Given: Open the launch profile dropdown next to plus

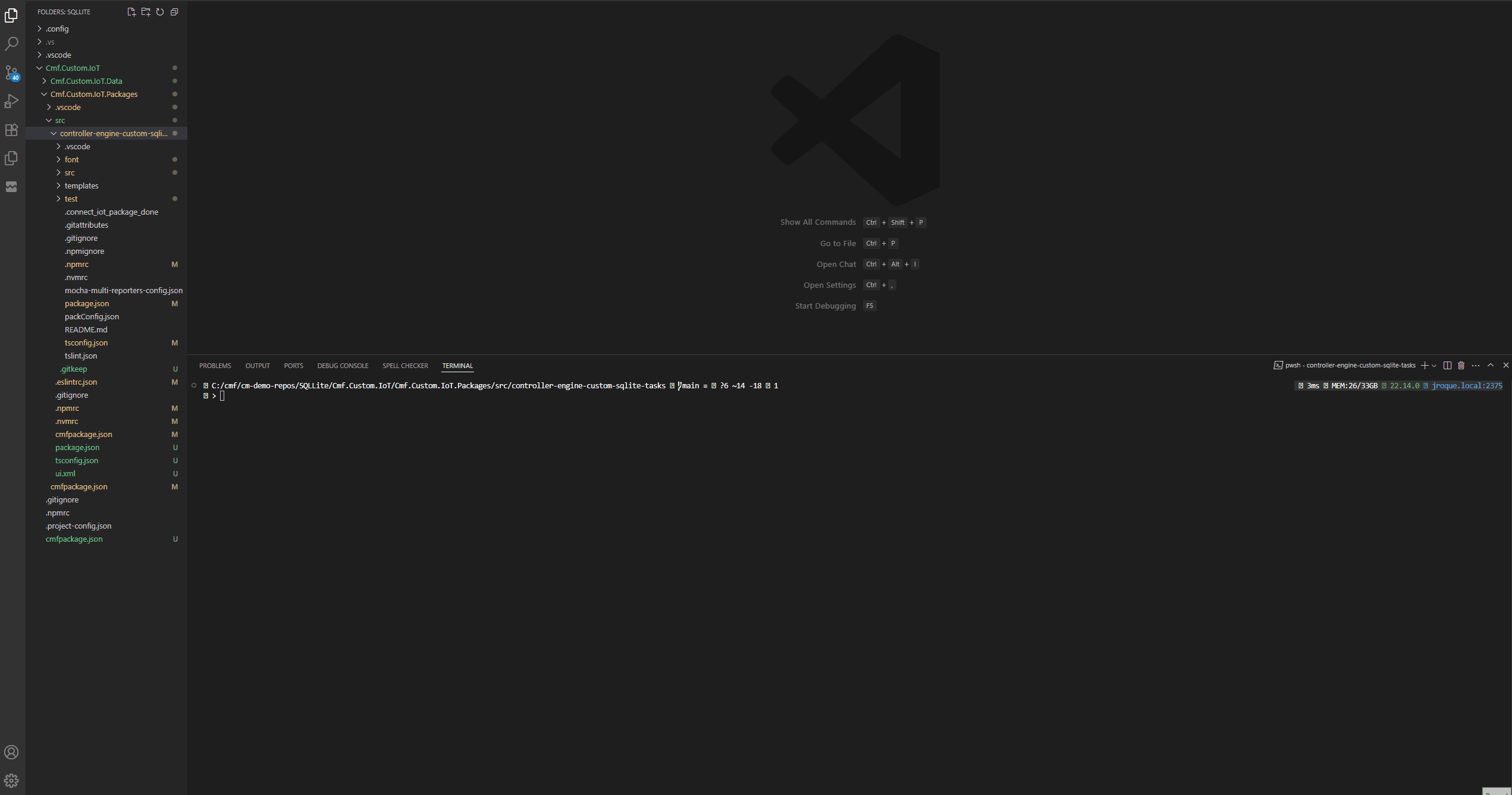Looking at the screenshot, I should point(1434,366).
